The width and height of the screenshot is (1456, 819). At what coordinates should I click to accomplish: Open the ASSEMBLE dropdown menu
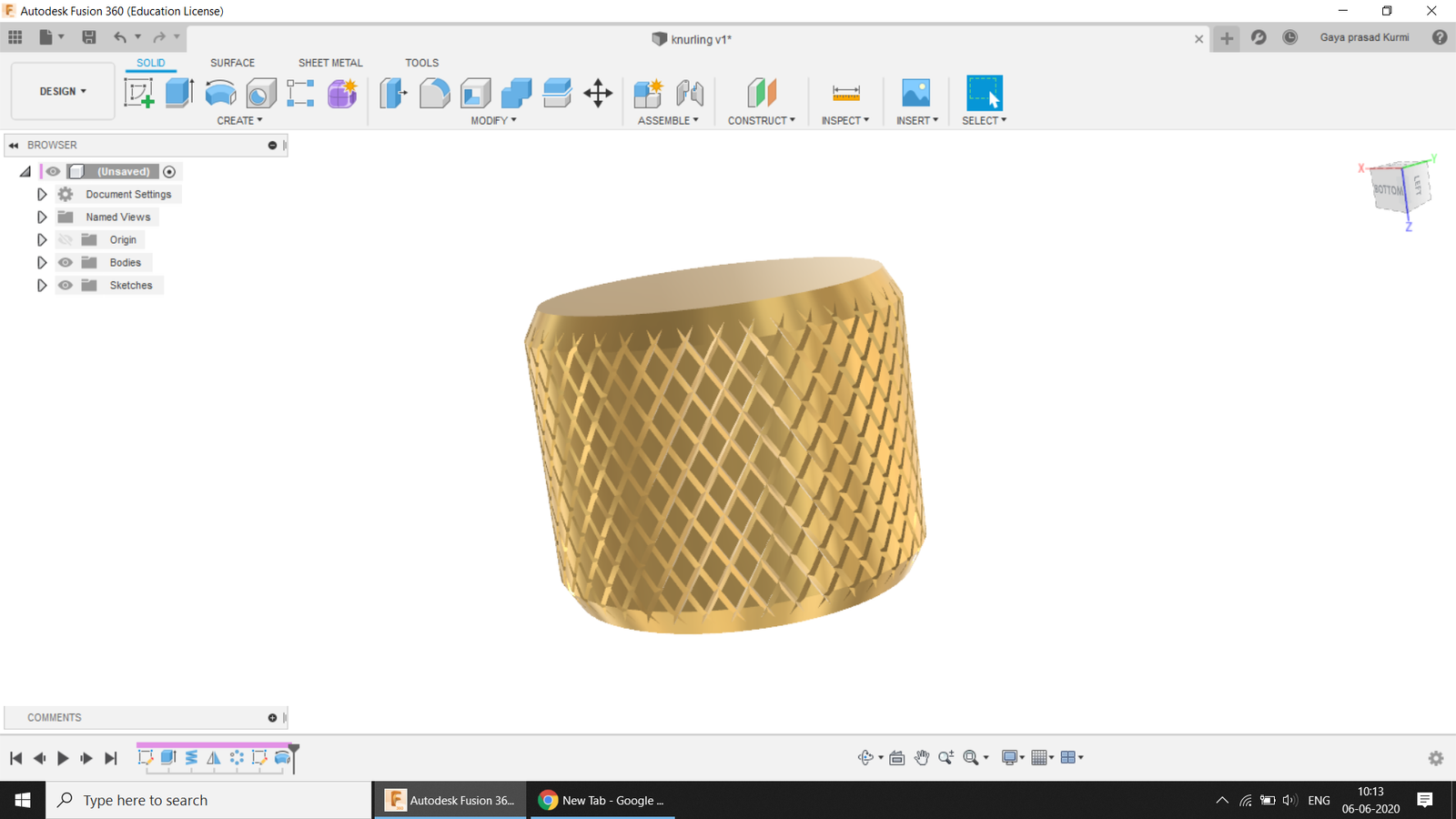point(668,120)
